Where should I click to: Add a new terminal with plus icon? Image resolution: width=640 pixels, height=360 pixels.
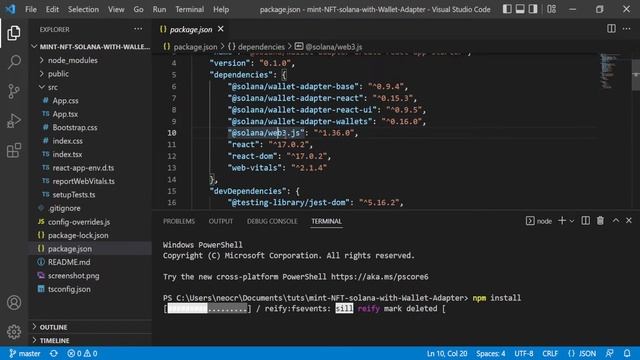(x=562, y=220)
